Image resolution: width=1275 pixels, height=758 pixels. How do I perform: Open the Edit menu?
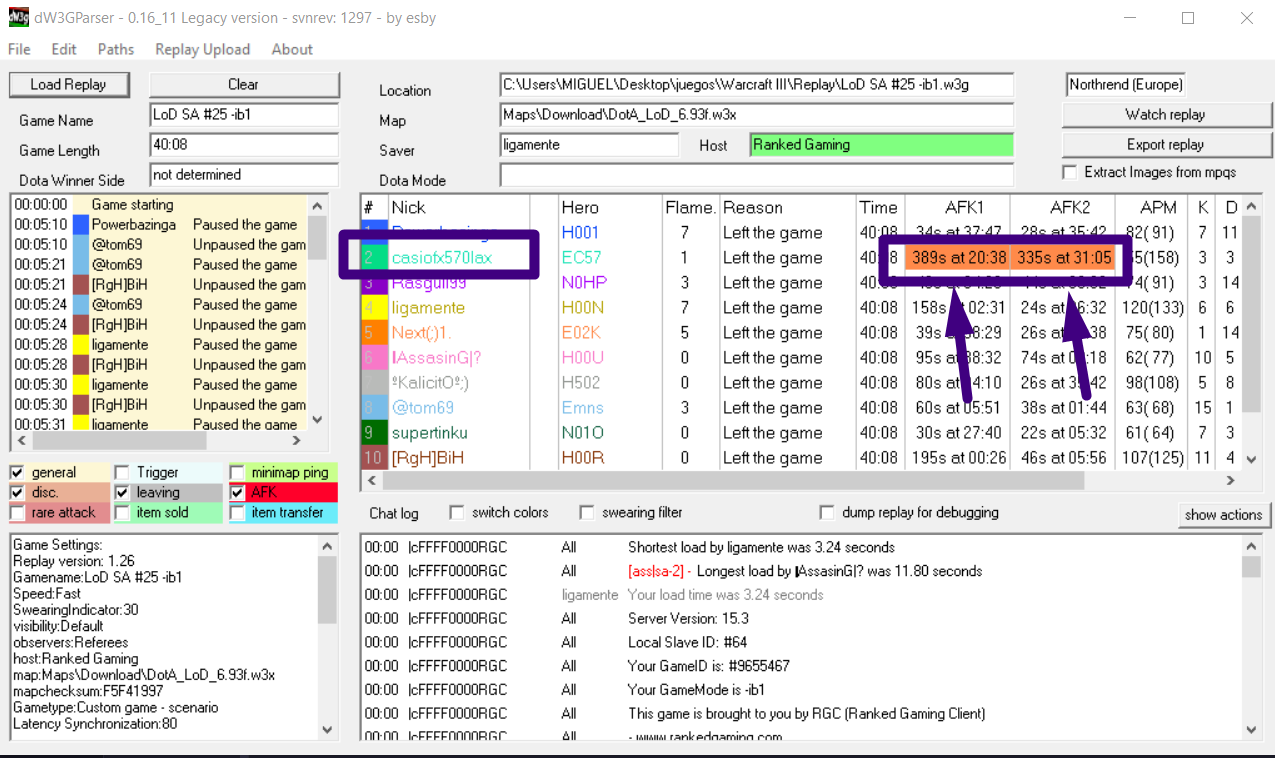pyautogui.click(x=64, y=49)
